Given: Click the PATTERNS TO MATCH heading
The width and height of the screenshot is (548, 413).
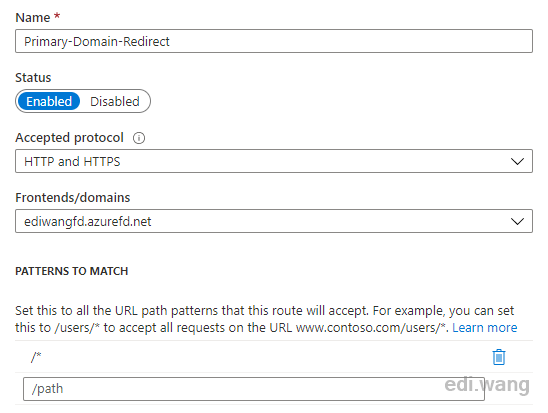Looking at the screenshot, I should [x=72, y=271].
